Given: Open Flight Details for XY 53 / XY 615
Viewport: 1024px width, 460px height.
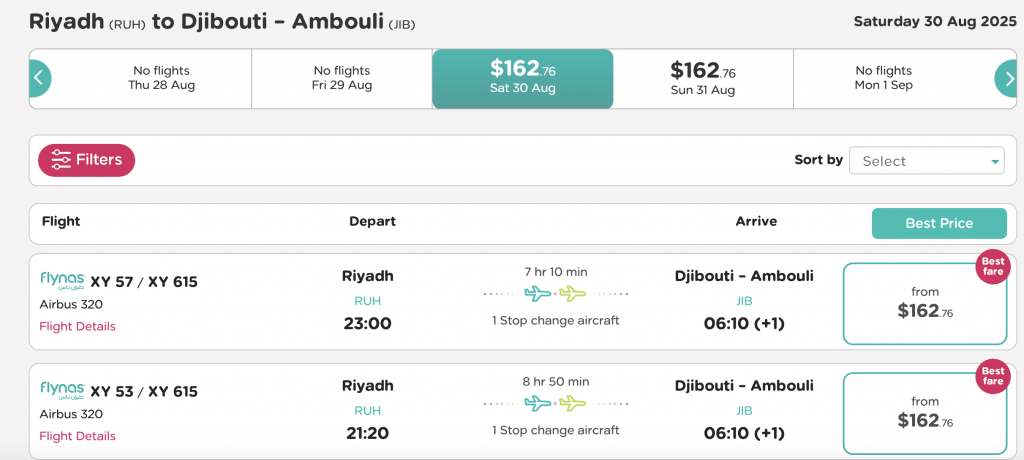Looking at the screenshot, I should coord(77,436).
